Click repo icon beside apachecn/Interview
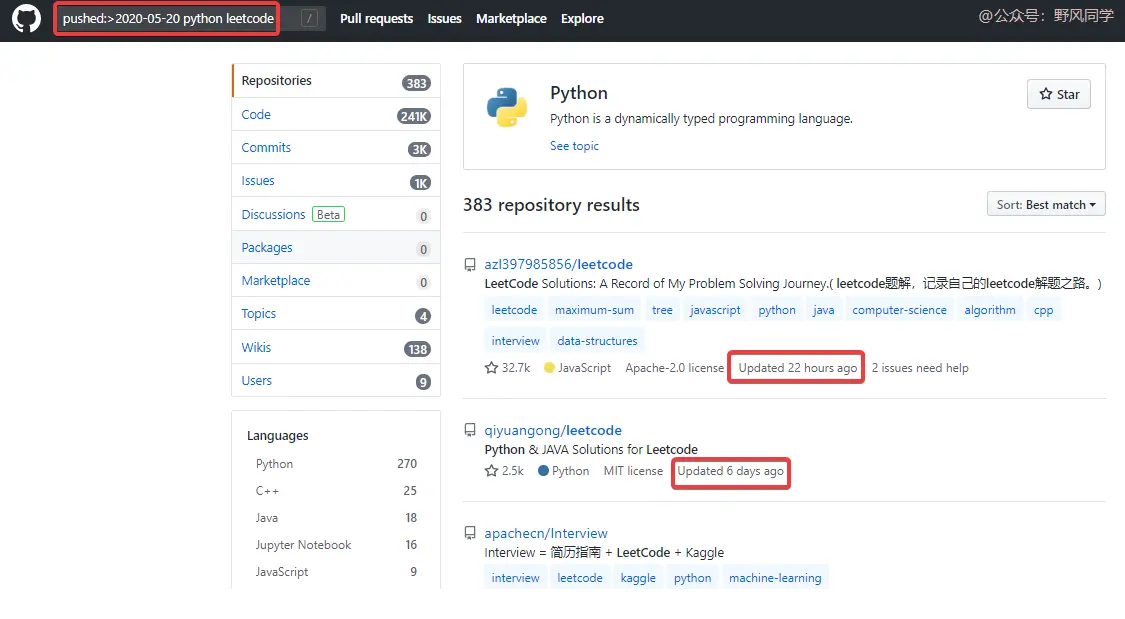1125x619 pixels. pos(470,534)
